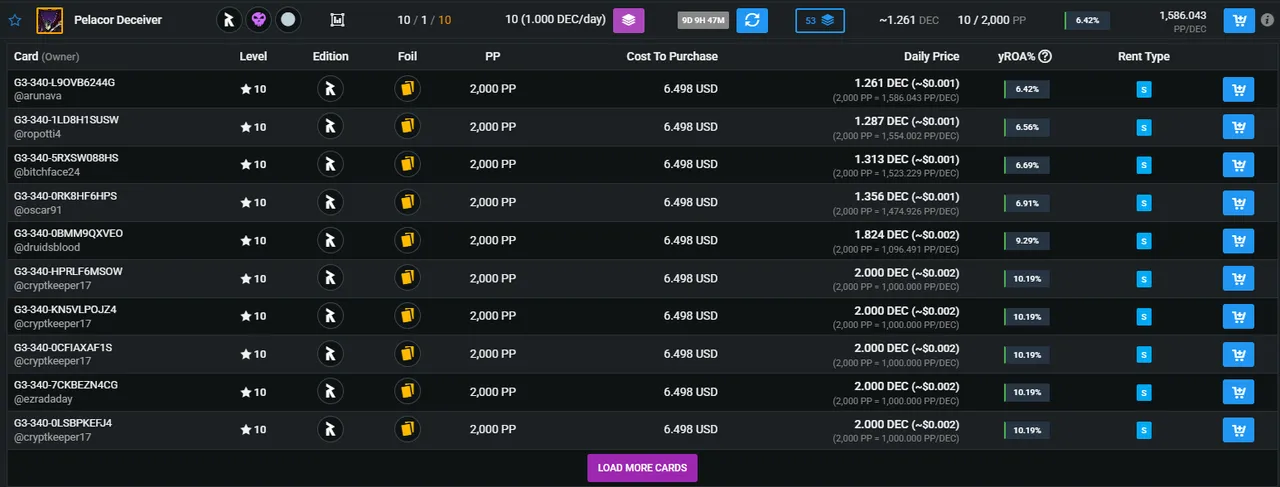
Task: Sort the table by the Daily Price column
Action: tap(931, 57)
